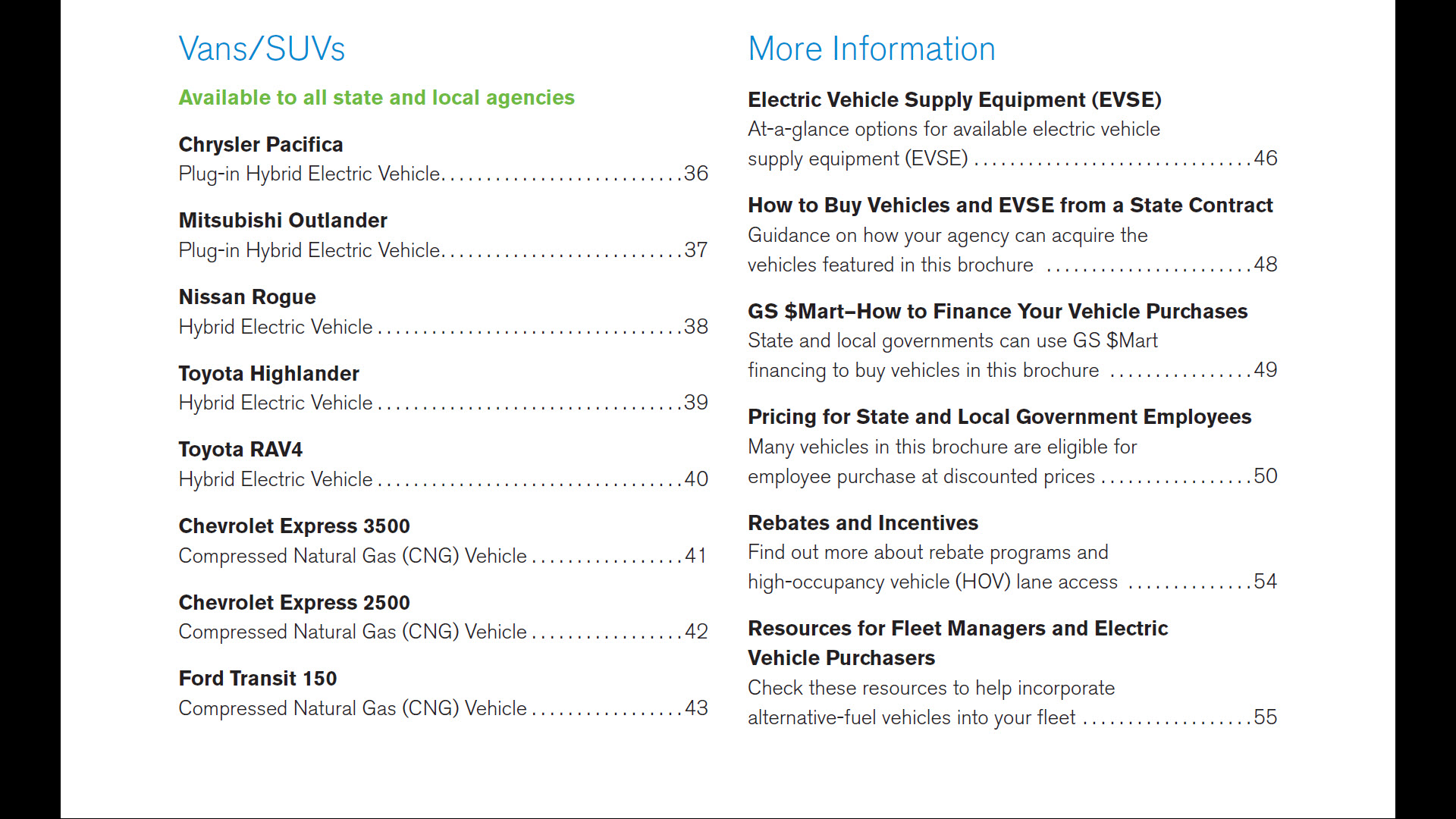Click page number 46 for EVSE

coord(1266,158)
